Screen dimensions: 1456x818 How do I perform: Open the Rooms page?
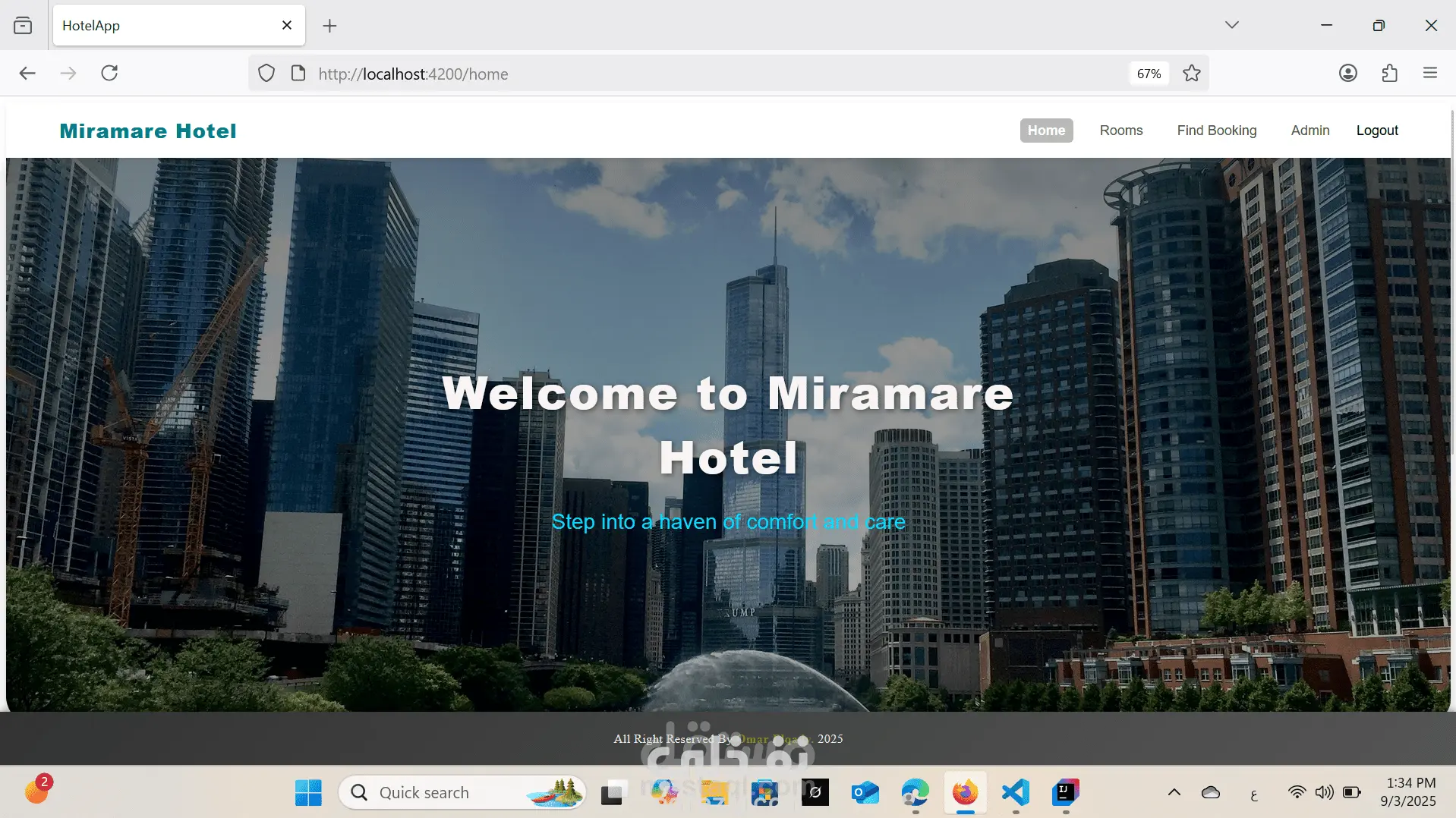(x=1121, y=131)
